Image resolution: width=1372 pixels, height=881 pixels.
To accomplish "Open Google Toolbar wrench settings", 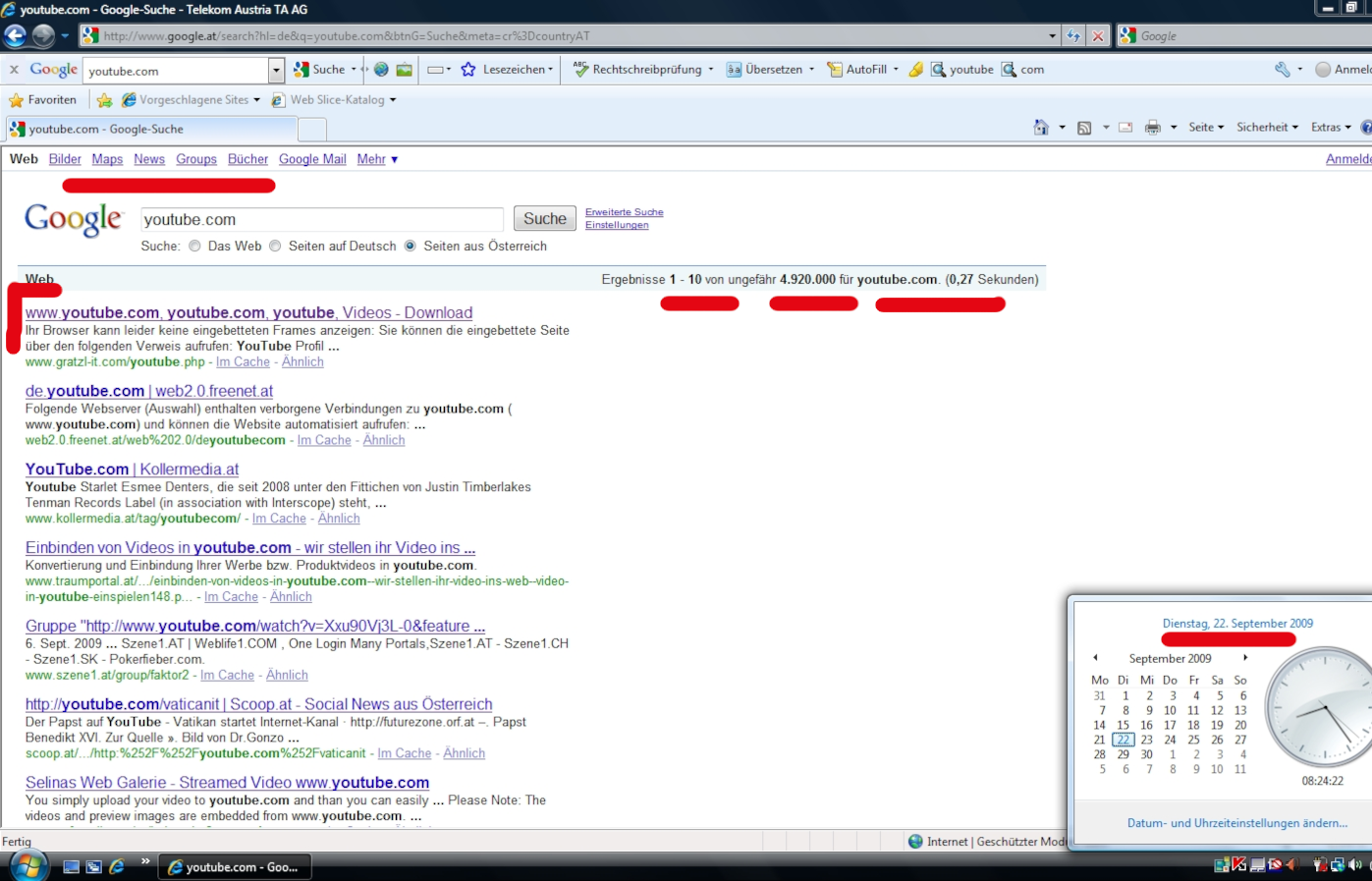I will click(1283, 70).
